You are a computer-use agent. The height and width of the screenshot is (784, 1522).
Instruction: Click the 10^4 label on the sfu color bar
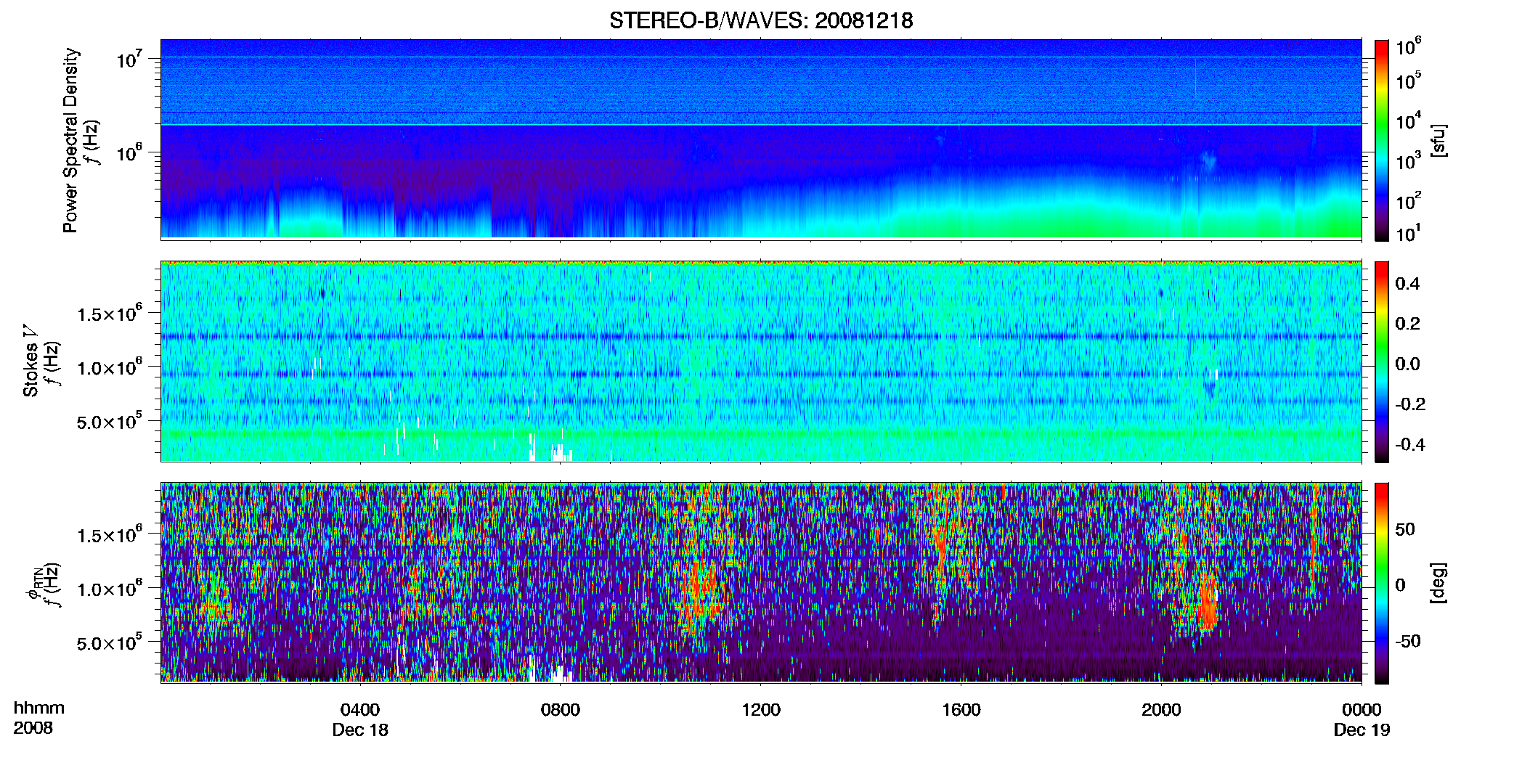pyautogui.click(x=1408, y=121)
